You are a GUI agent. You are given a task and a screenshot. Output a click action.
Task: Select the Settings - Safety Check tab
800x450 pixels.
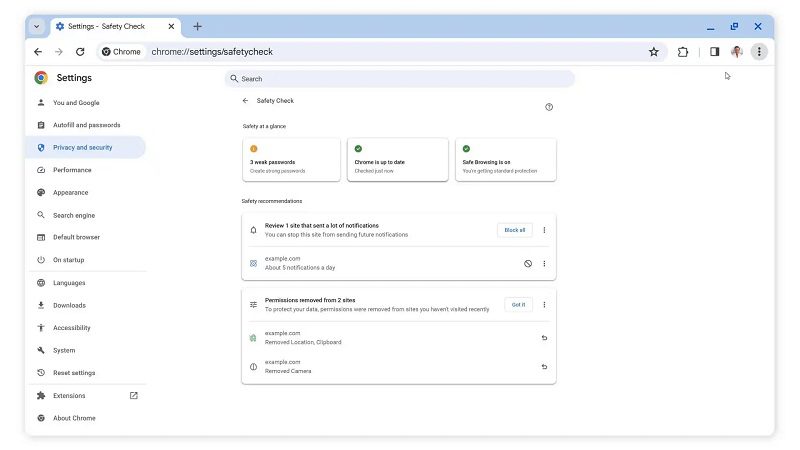115,27
